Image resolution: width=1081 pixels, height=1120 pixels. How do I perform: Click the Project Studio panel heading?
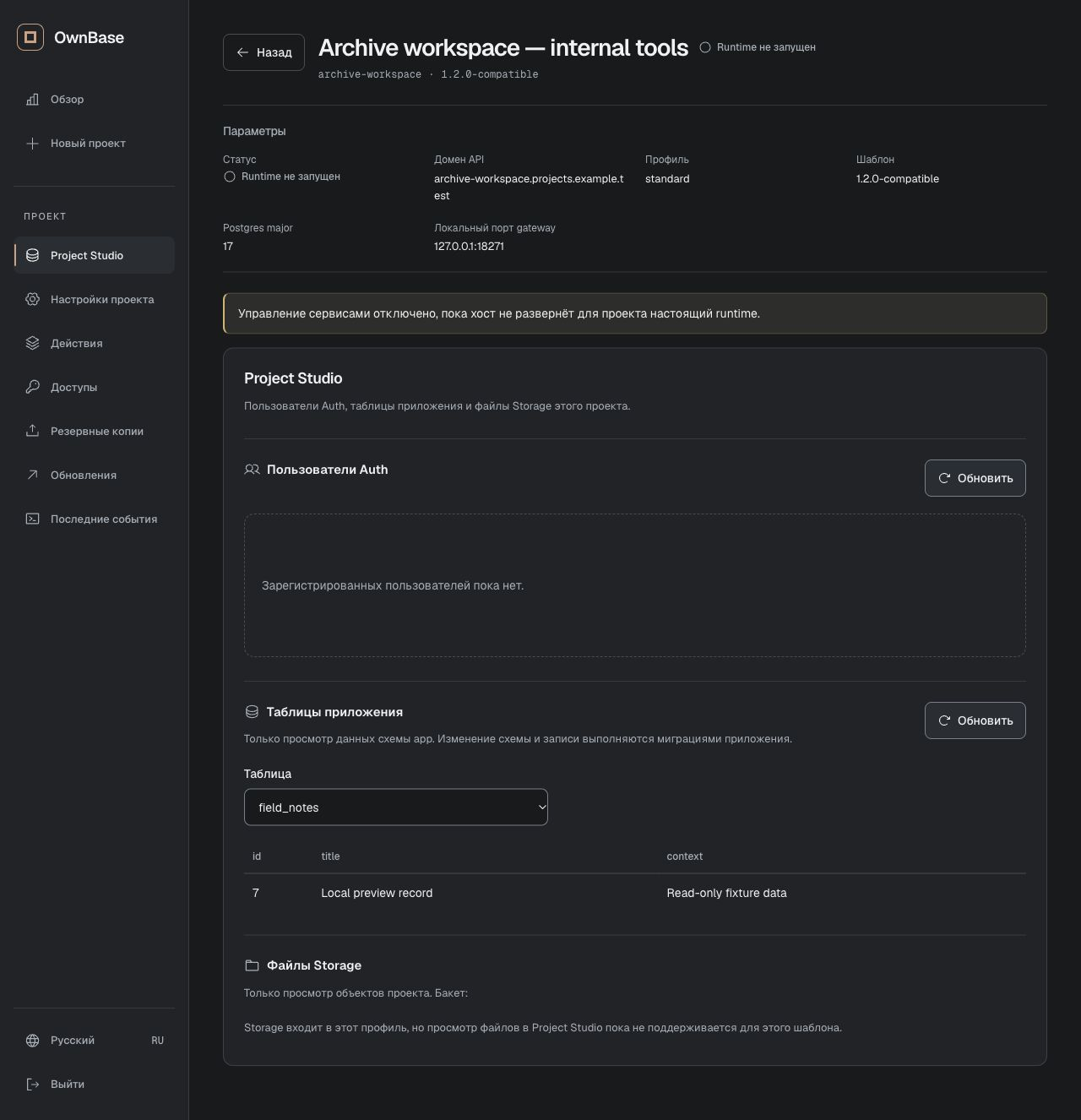[293, 378]
